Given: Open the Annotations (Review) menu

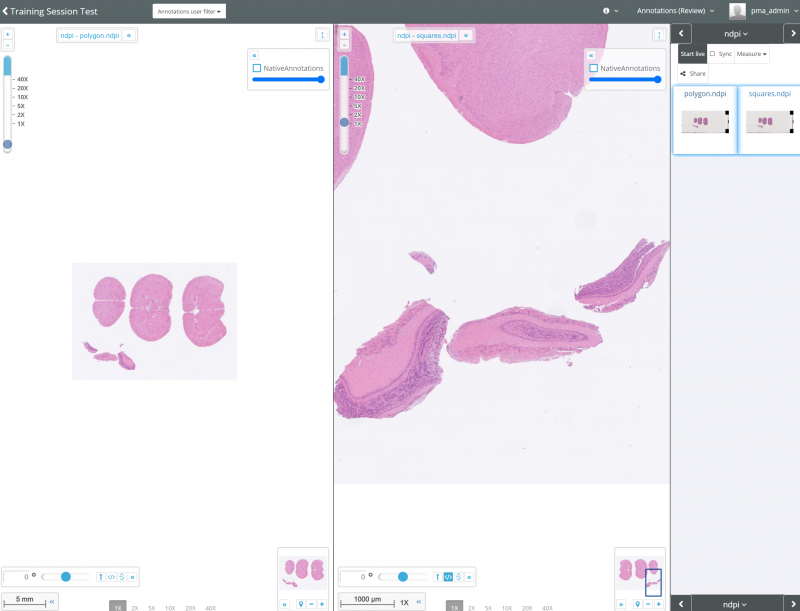Looking at the screenshot, I should 676,11.
